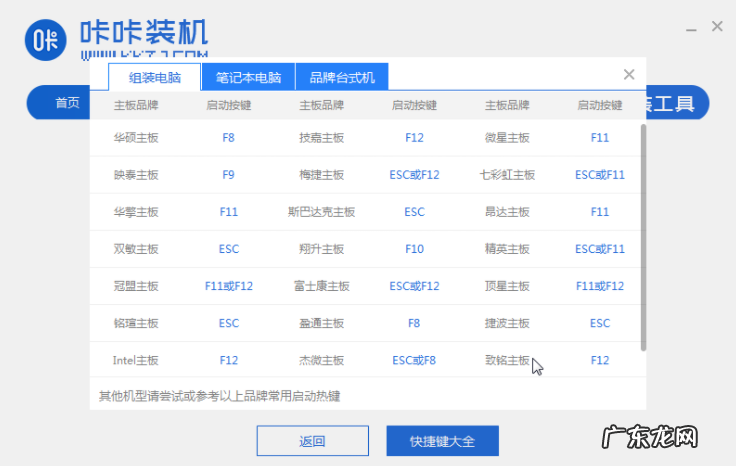Select the 冠盟主板 cell
736x466 pixels.
point(136,286)
